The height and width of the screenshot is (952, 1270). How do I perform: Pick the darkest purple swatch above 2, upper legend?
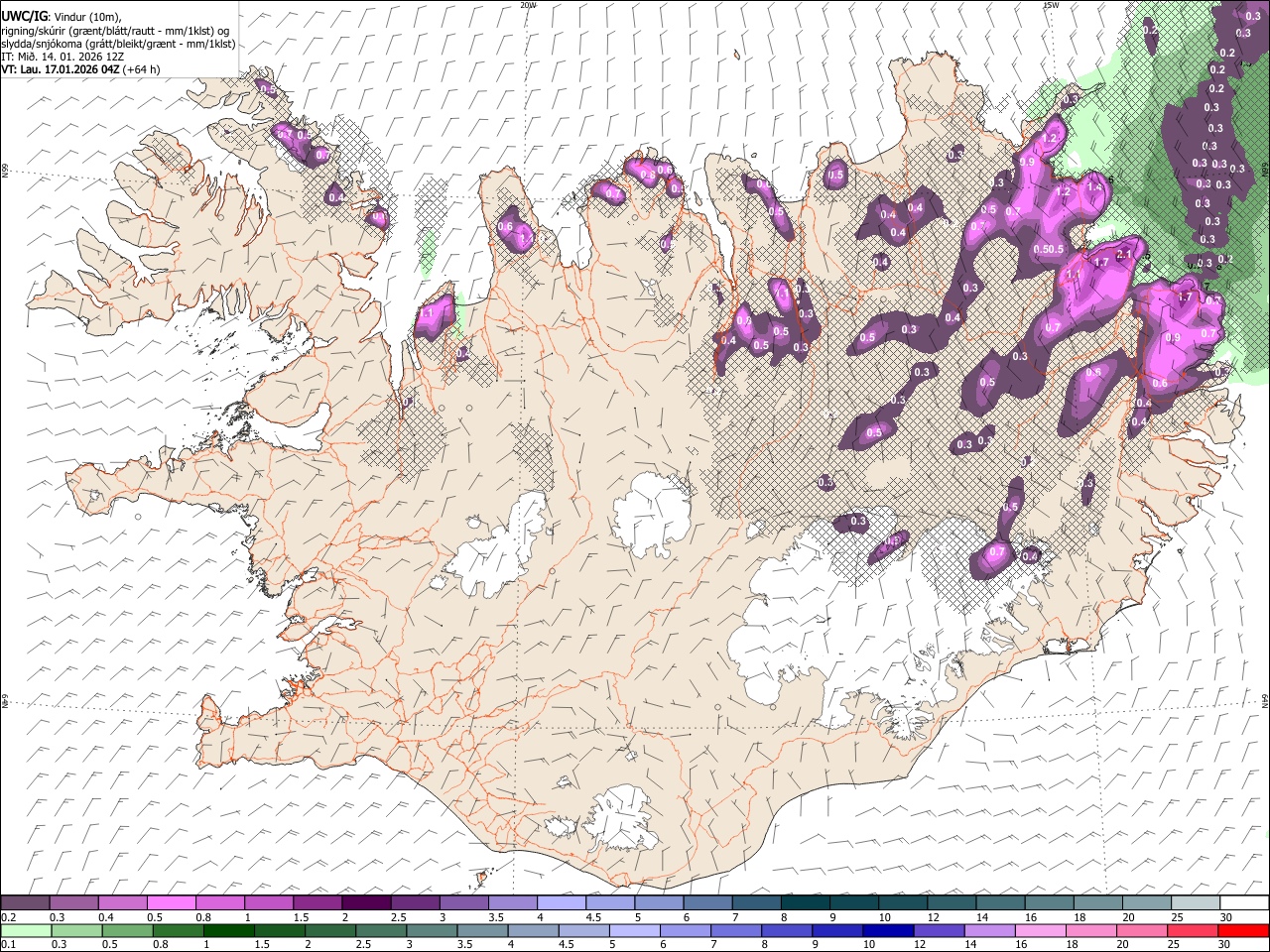tap(366, 902)
